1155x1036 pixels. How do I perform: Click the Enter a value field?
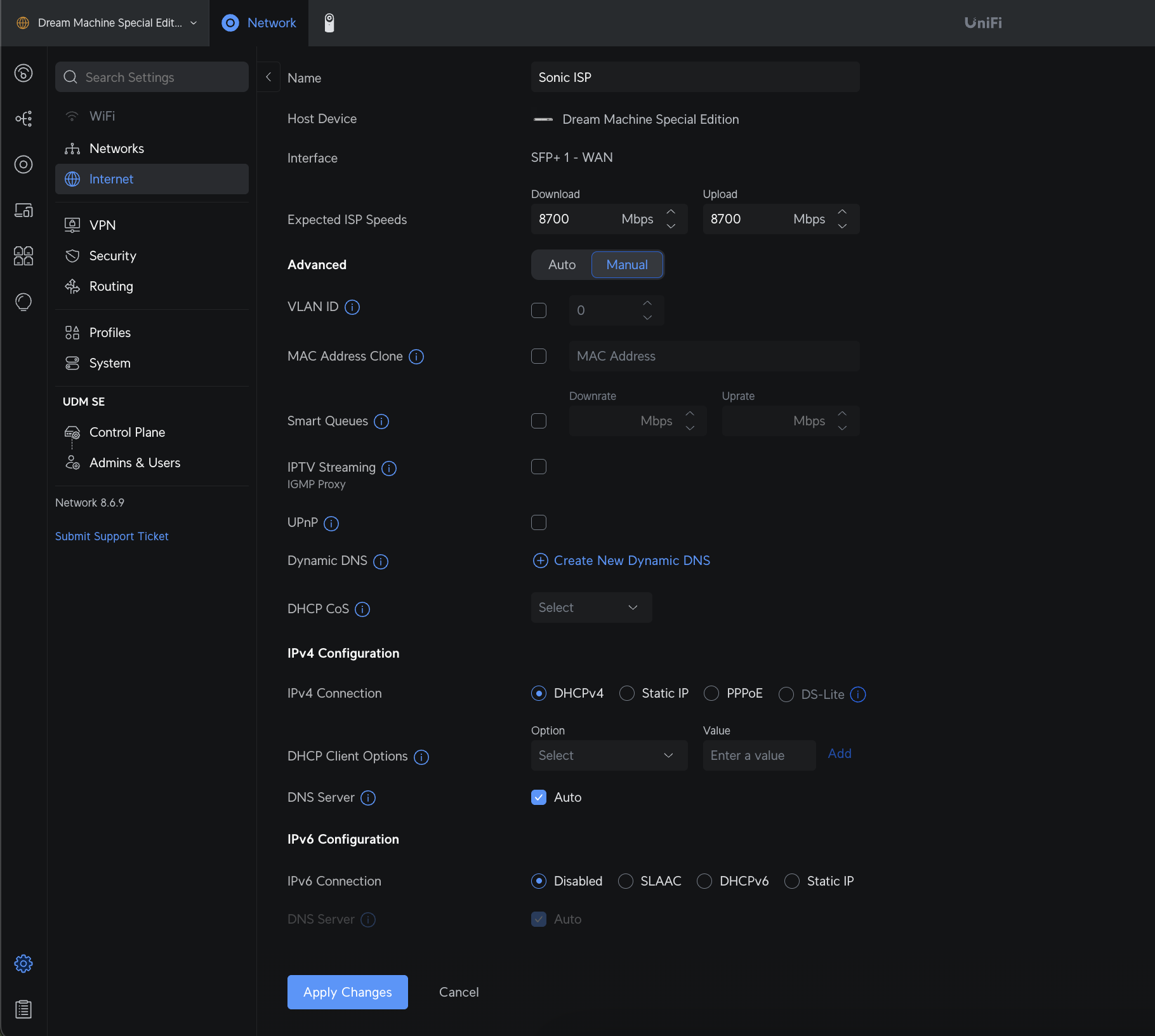point(760,755)
